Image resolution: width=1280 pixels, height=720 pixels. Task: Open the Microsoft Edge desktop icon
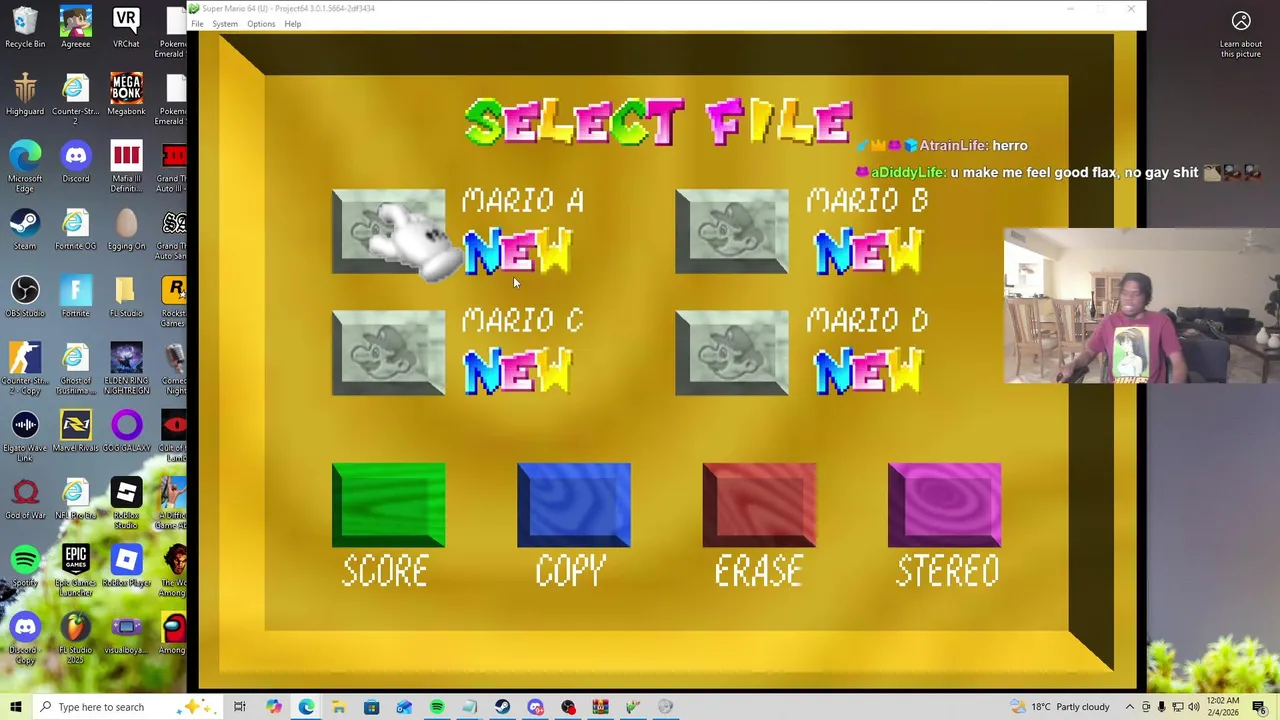point(25,166)
